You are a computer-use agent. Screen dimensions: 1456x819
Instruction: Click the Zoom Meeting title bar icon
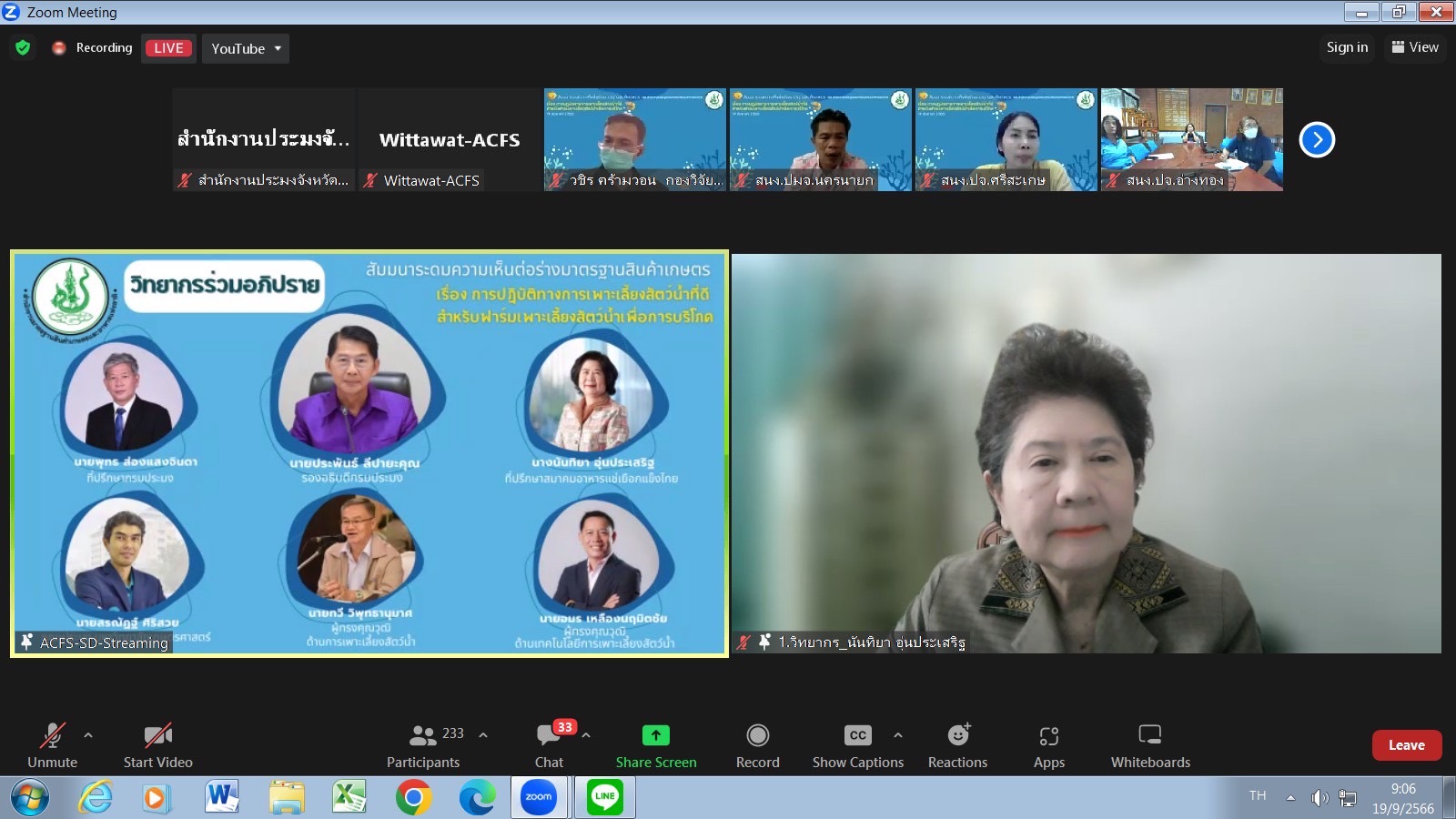pos(11,12)
